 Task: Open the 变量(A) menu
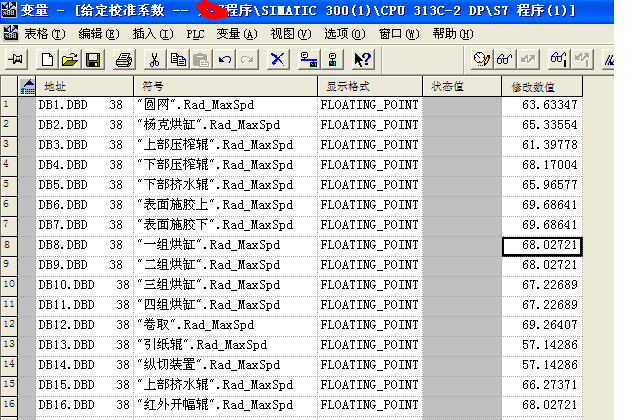[237, 34]
